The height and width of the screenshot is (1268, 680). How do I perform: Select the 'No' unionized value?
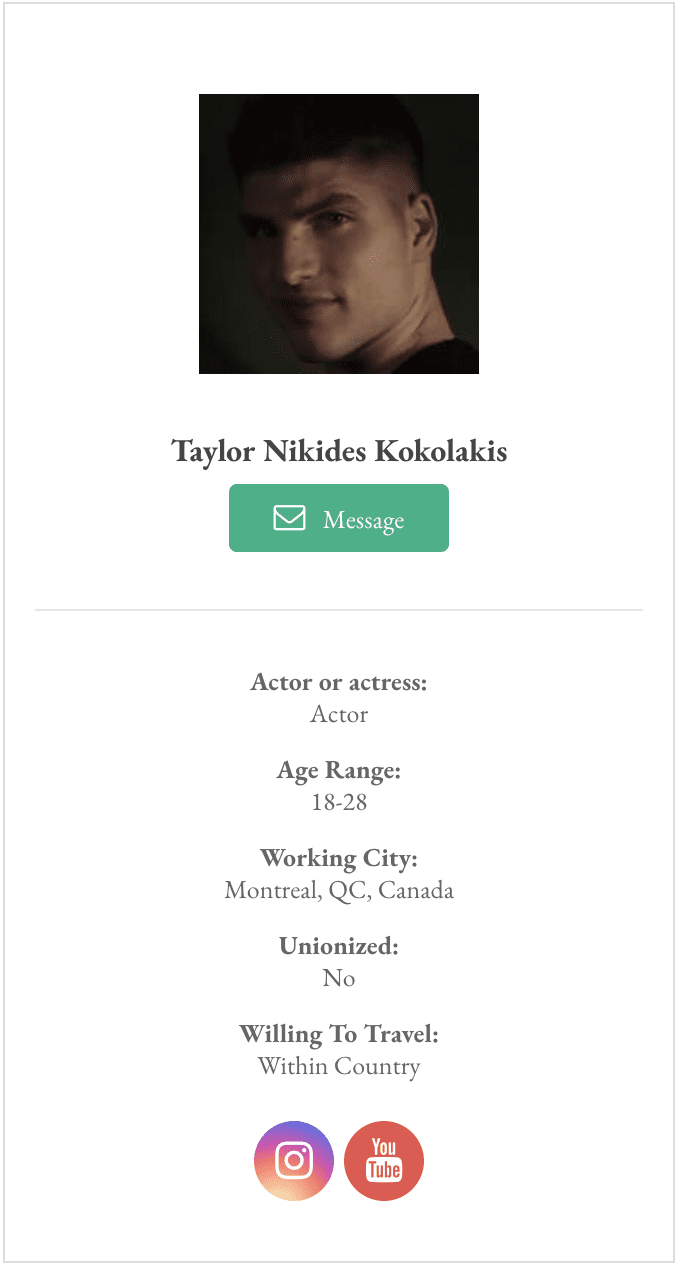point(339,978)
